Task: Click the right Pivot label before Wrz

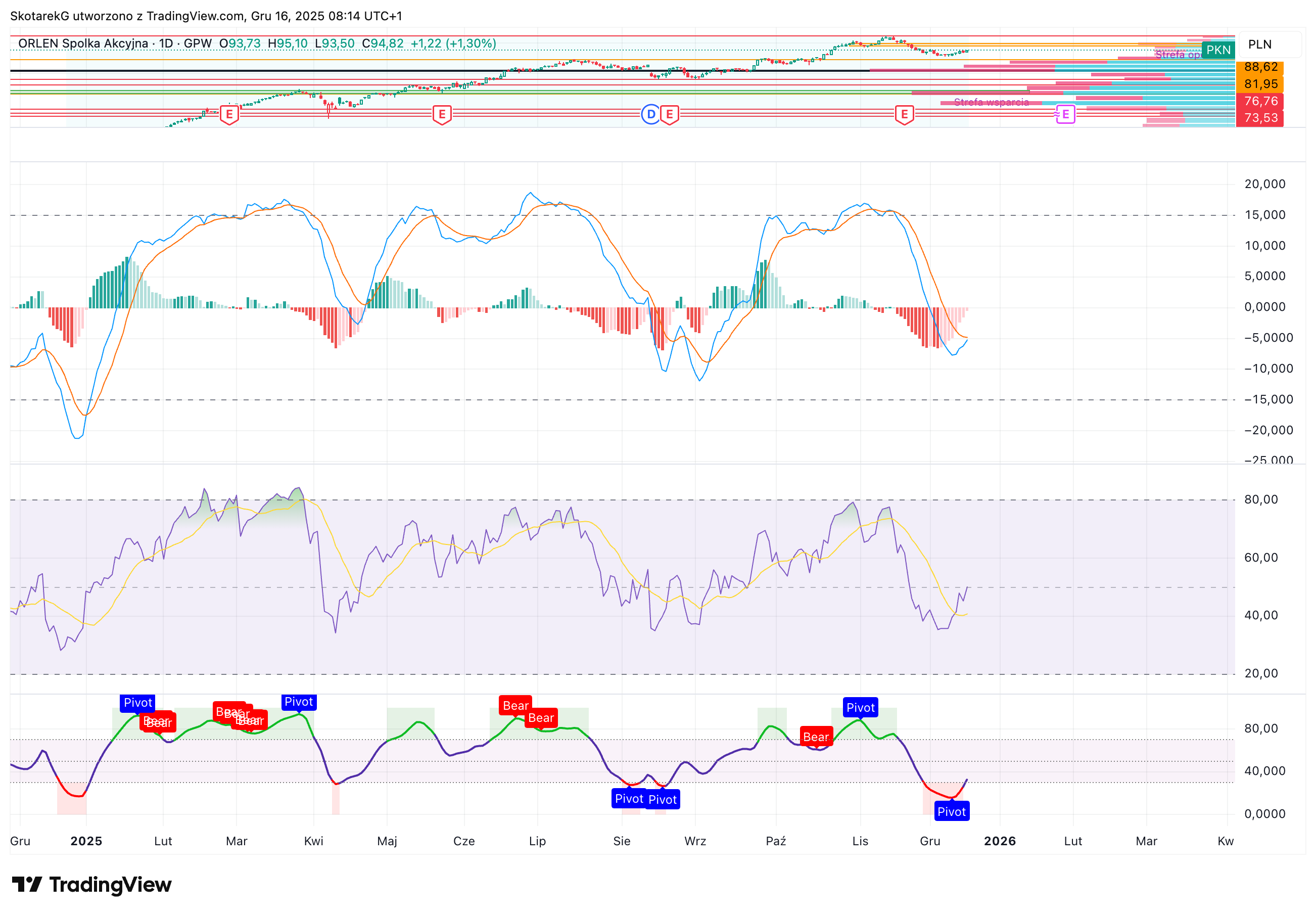Action: pyautogui.click(x=663, y=799)
